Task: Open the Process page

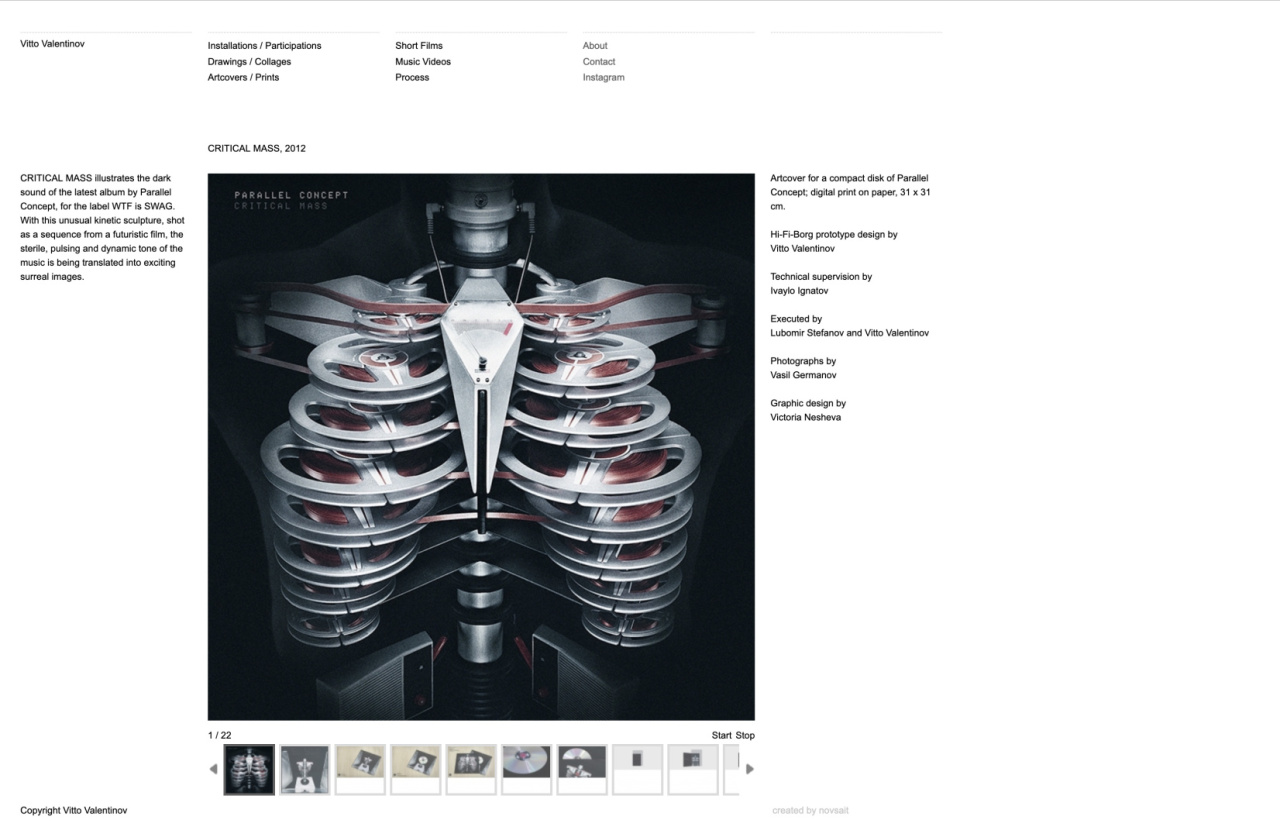Action: coord(412,78)
